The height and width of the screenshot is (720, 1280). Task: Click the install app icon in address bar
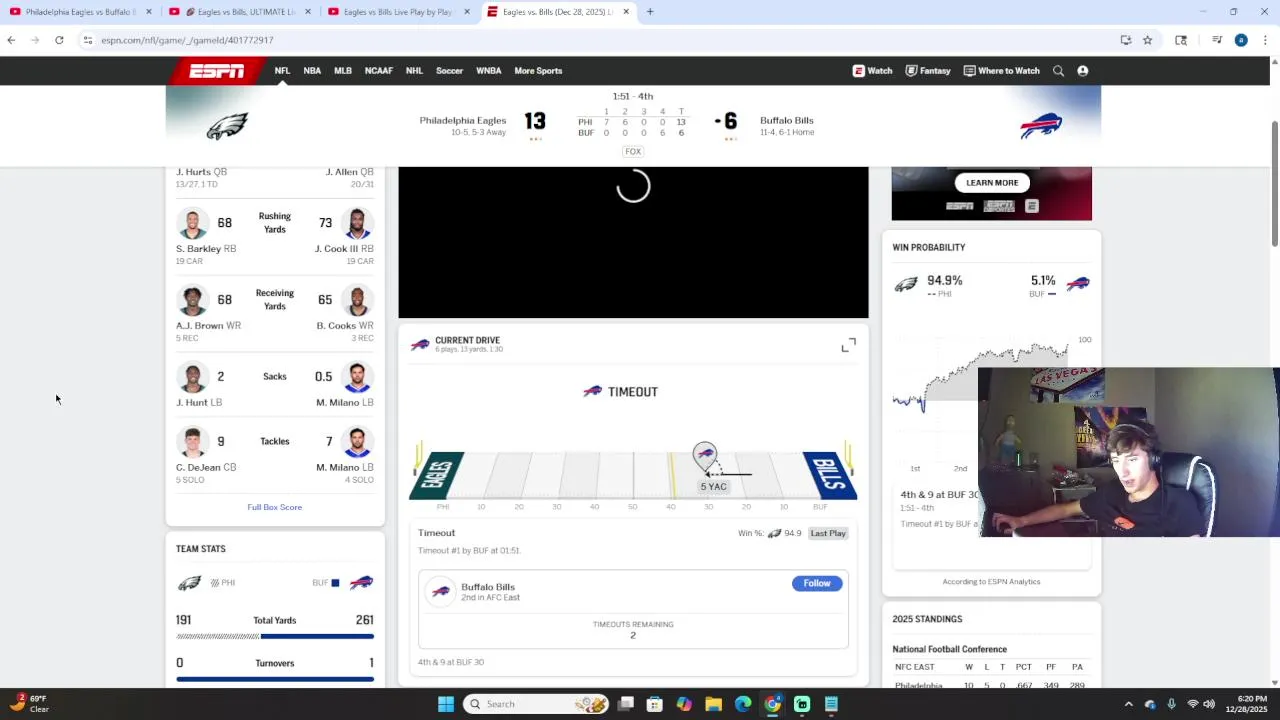(x=1125, y=40)
